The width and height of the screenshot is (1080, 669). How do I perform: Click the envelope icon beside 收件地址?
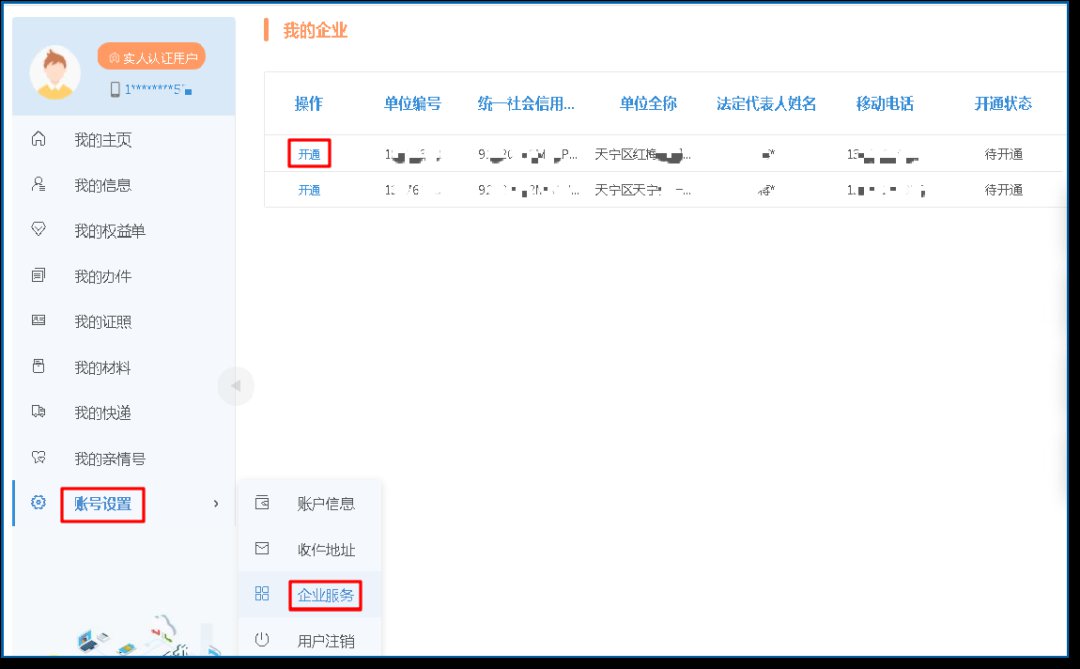coord(262,548)
